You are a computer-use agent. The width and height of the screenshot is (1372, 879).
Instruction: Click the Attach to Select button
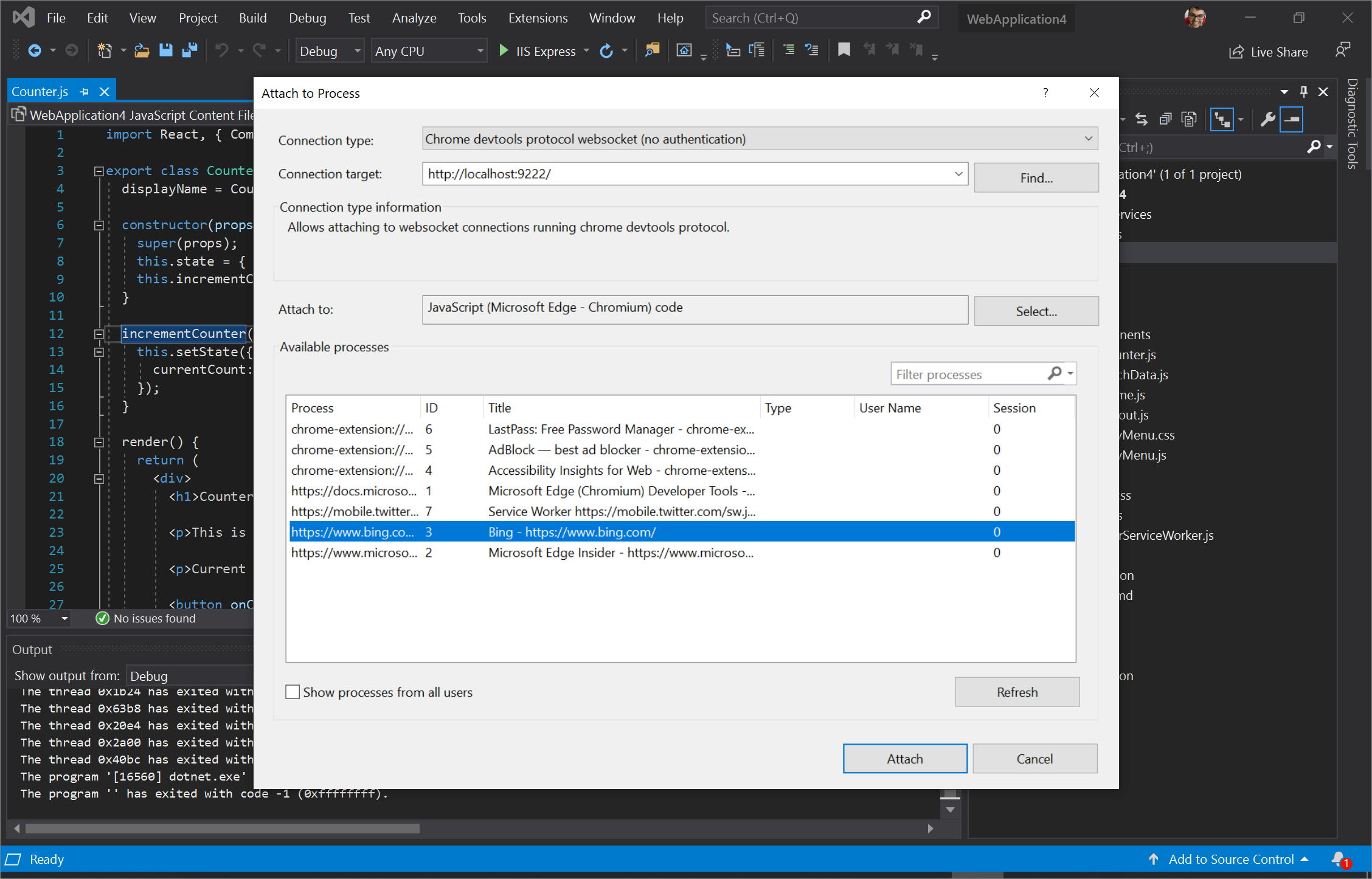[1035, 310]
